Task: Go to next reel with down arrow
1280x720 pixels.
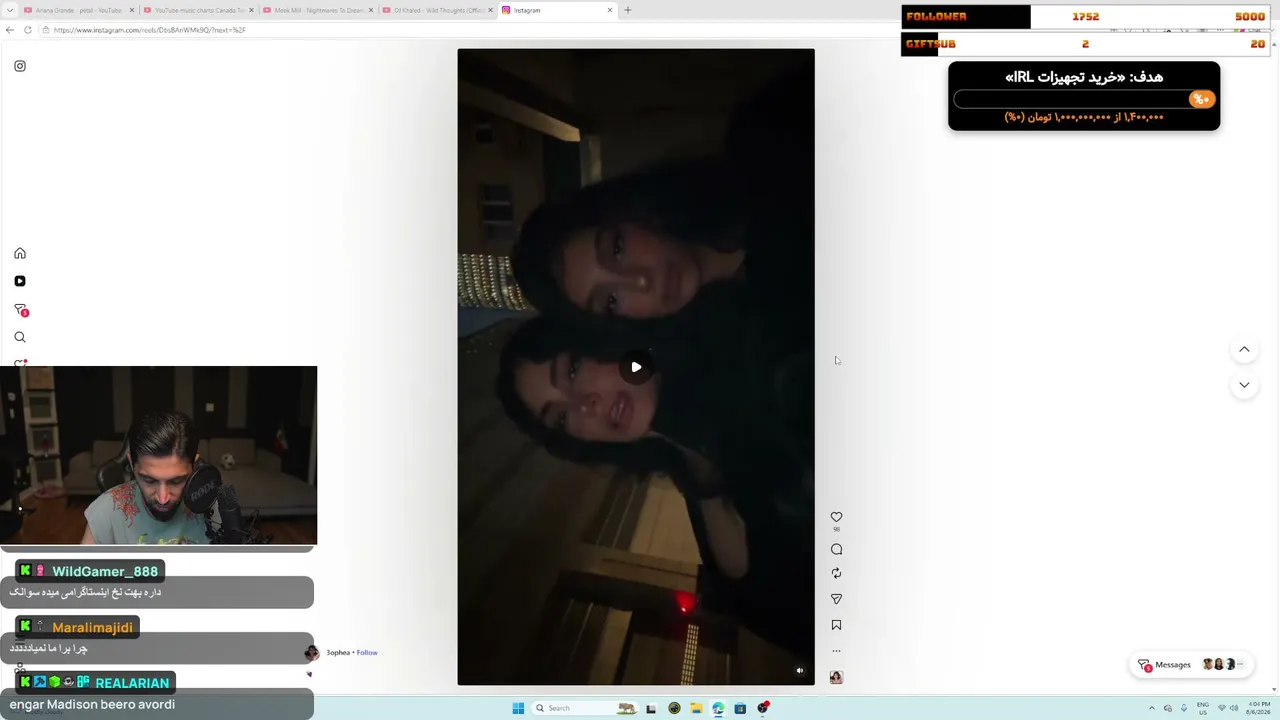Action: click(1244, 385)
